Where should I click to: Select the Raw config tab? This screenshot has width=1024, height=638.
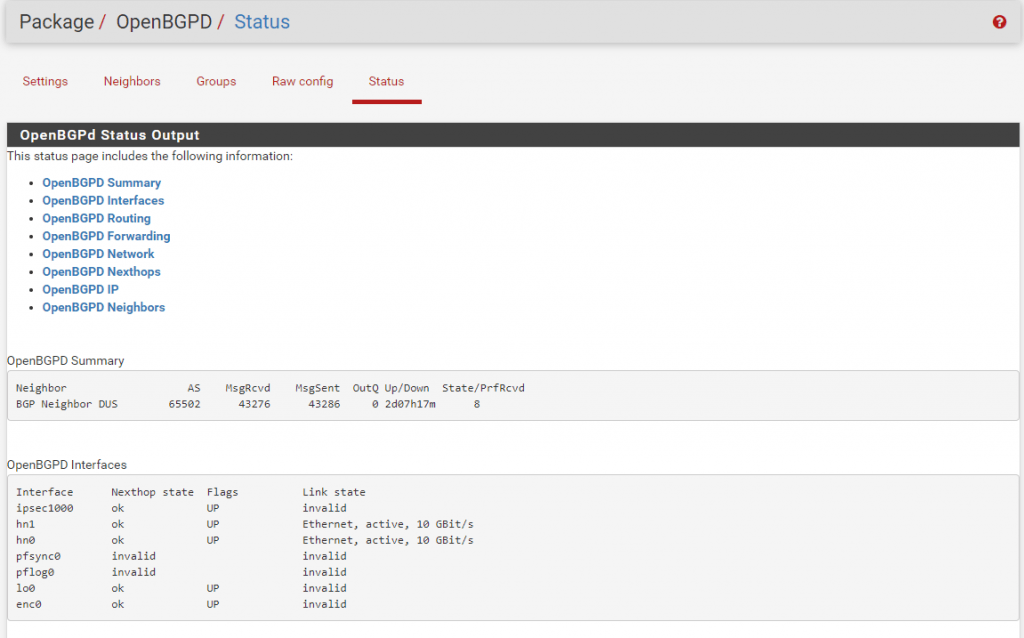click(x=302, y=82)
